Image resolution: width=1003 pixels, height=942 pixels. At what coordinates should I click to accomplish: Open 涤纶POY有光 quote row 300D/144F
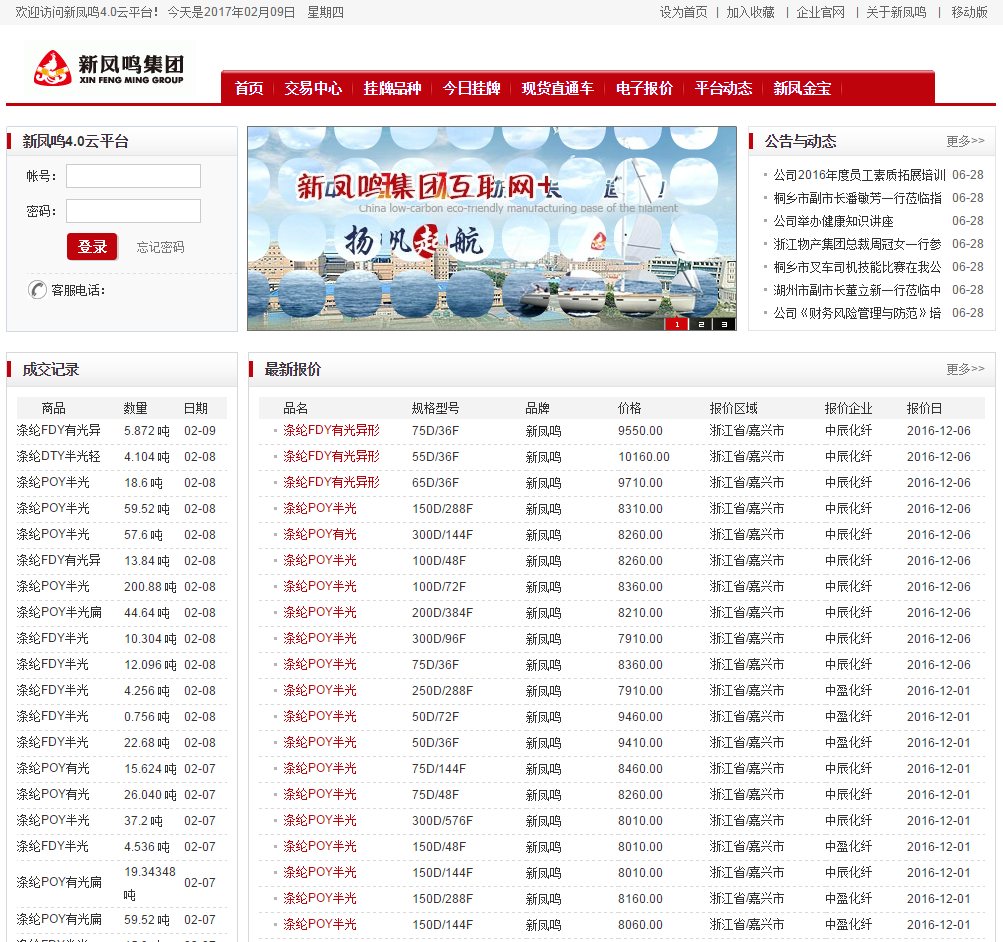click(x=320, y=534)
